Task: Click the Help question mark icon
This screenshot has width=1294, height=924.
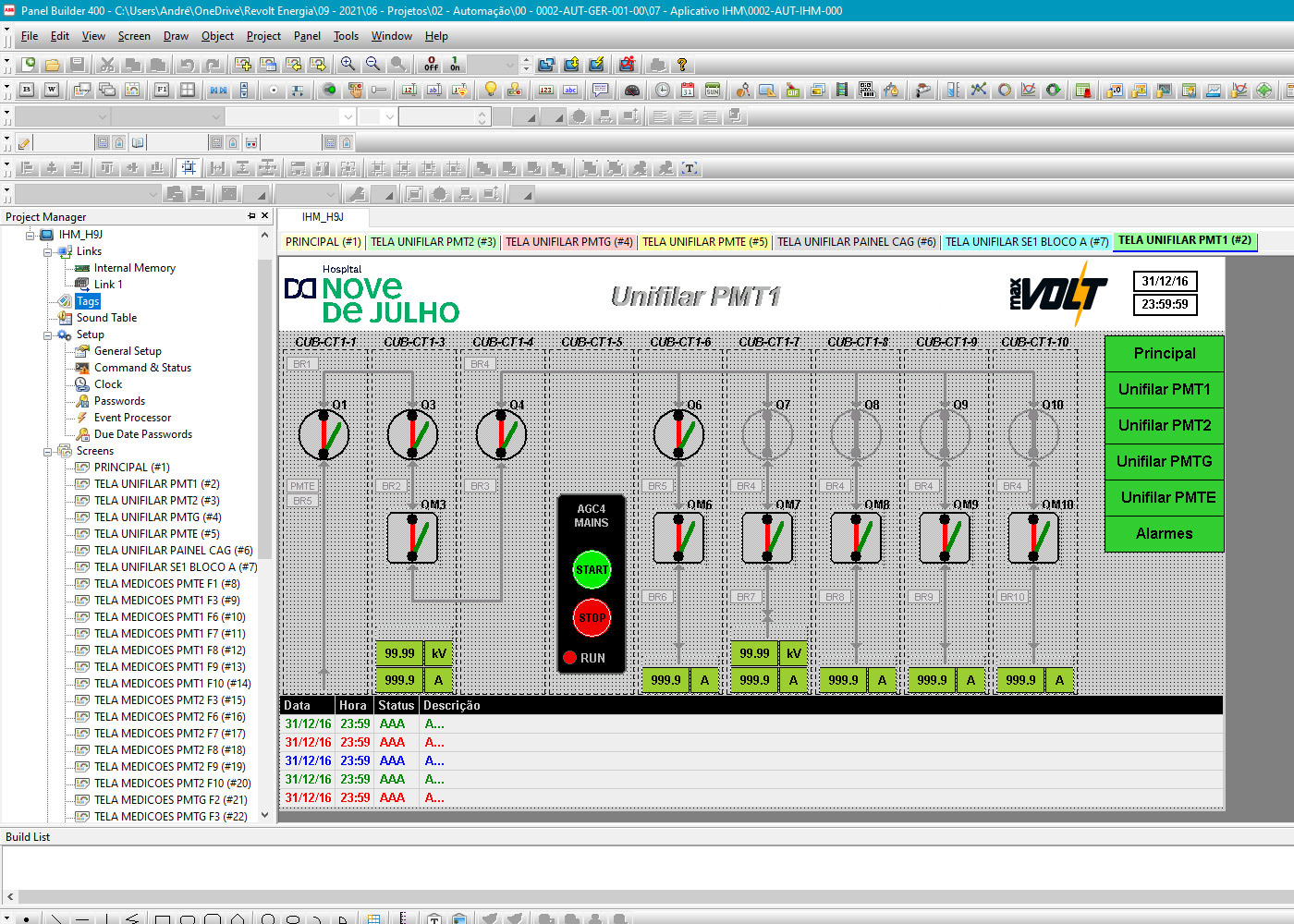Action: pos(682,65)
